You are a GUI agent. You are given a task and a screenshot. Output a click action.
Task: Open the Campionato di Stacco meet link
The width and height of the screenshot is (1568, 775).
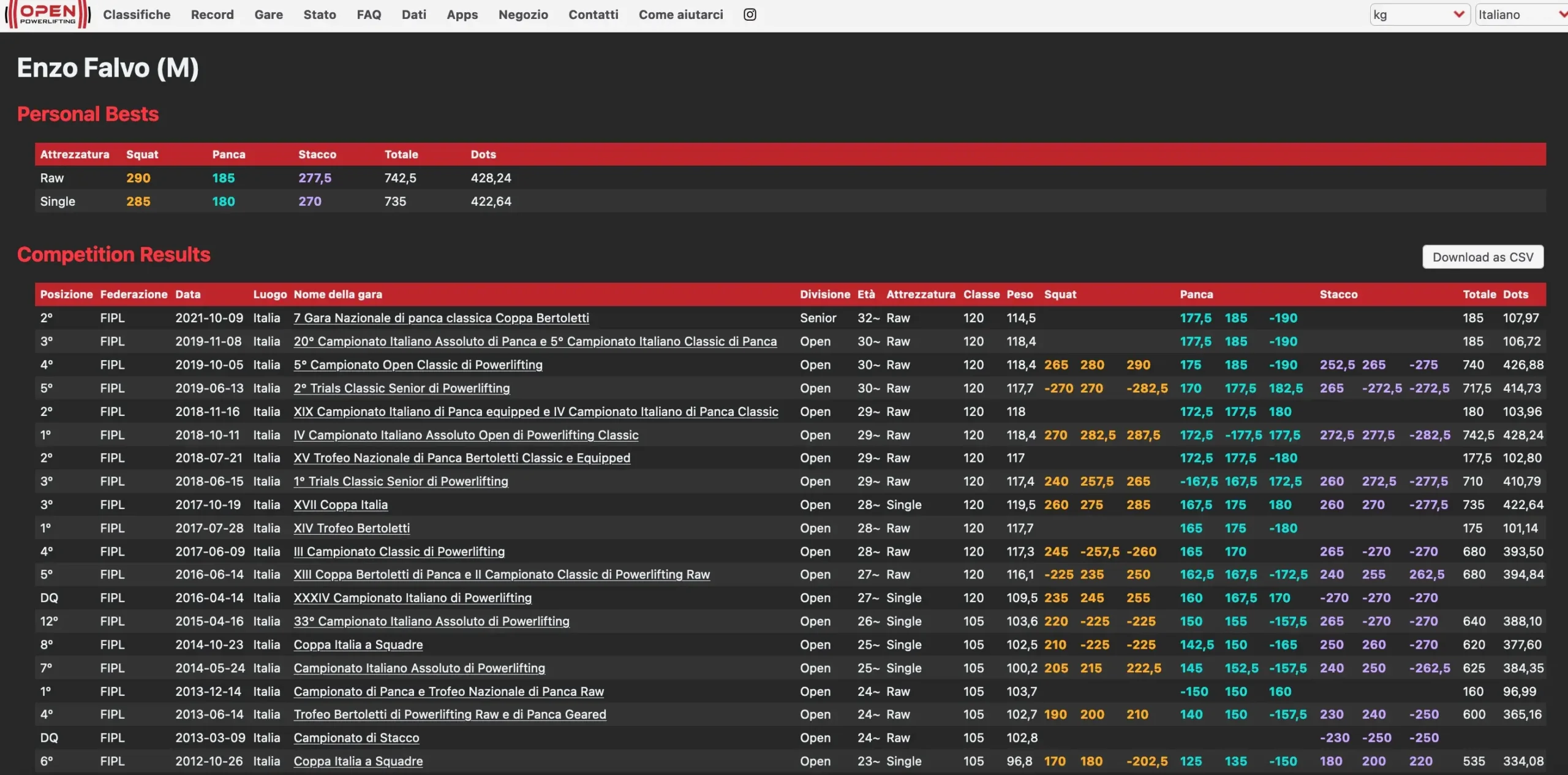click(x=356, y=738)
